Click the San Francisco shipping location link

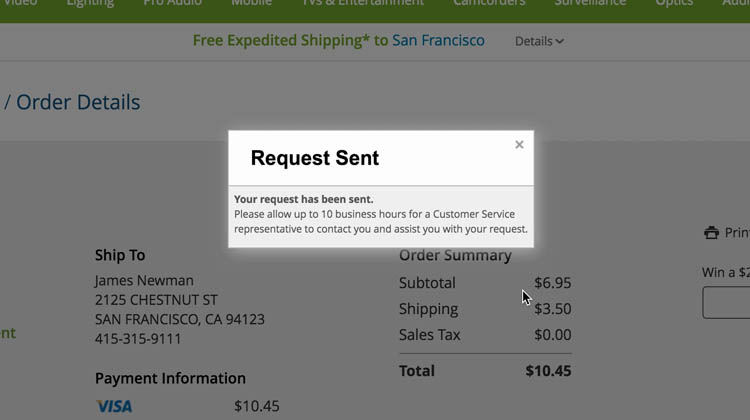[x=438, y=41]
